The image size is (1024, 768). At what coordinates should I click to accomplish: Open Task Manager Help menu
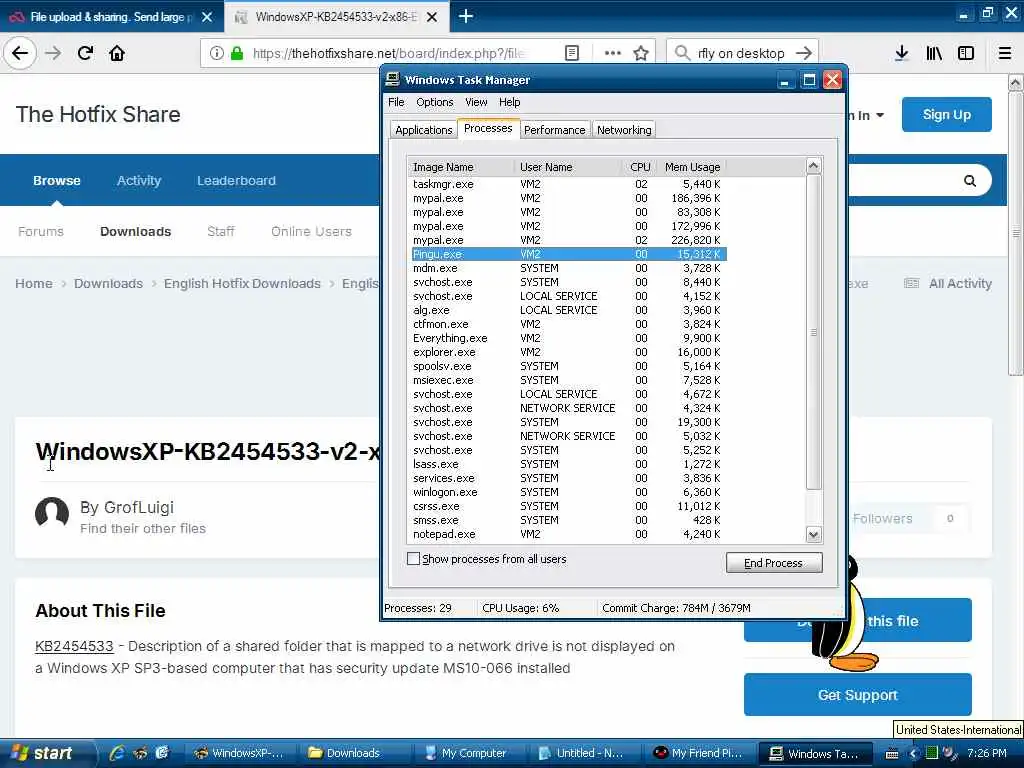point(509,103)
